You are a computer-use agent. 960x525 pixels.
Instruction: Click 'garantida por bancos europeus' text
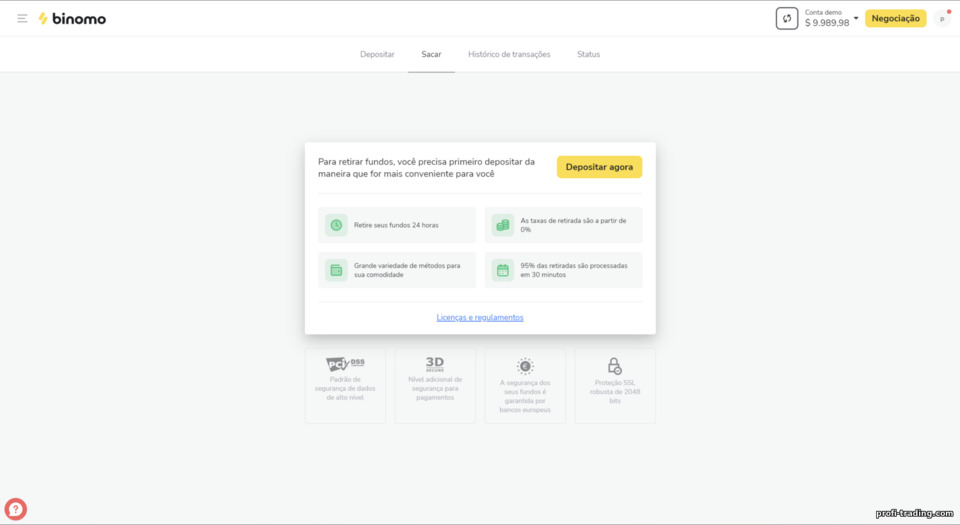tap(525, 405)
